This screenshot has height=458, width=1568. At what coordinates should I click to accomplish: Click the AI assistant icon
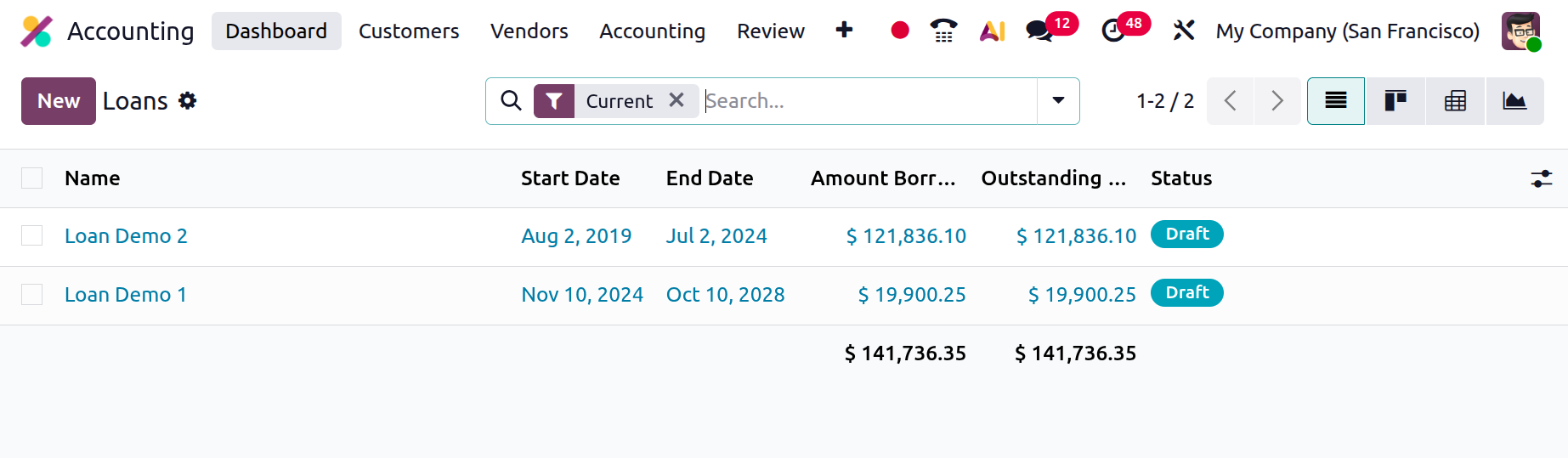[992, 31]
